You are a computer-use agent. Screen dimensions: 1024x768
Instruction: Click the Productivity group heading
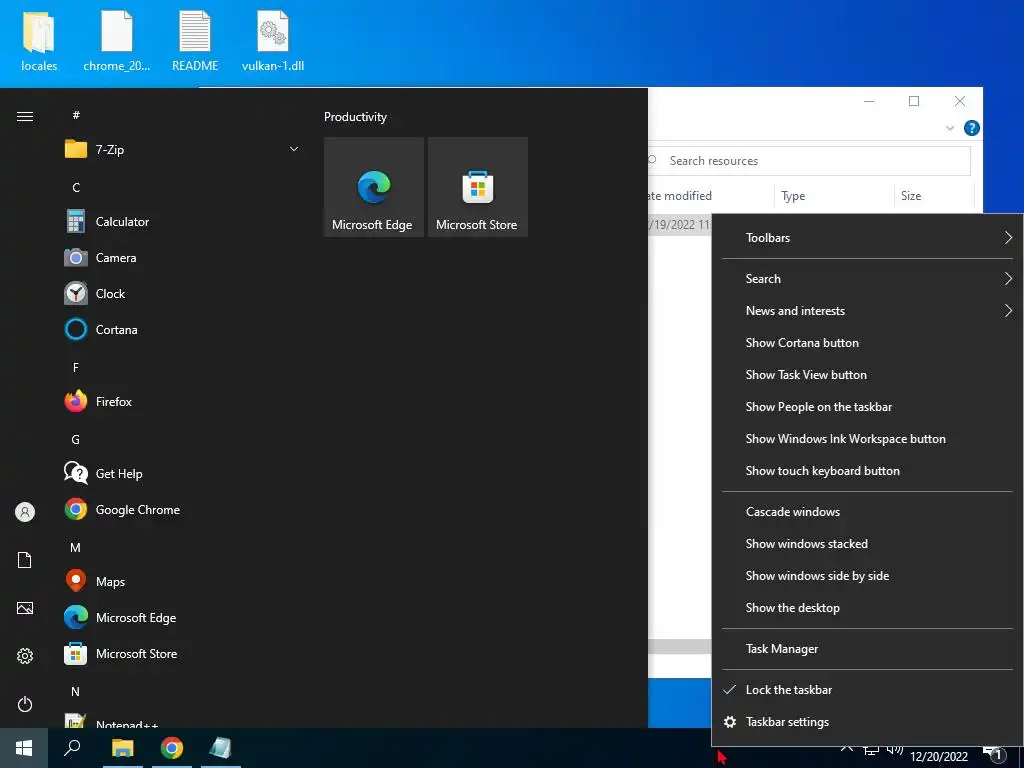point(355,117)
